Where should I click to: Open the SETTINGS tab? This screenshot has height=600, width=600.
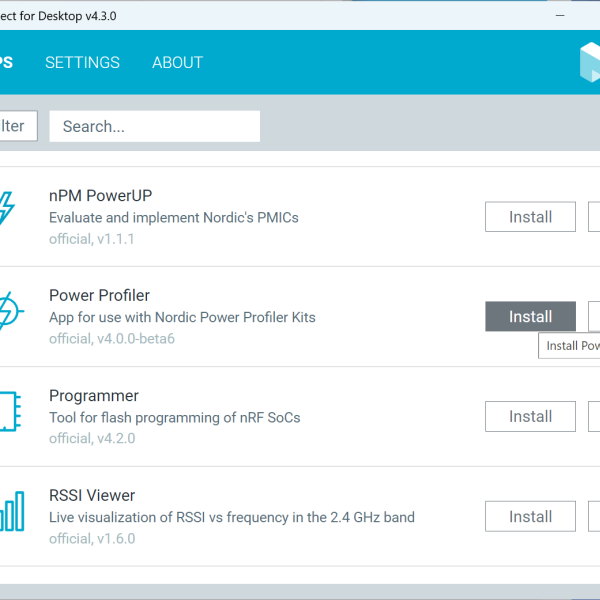(82, 62)
